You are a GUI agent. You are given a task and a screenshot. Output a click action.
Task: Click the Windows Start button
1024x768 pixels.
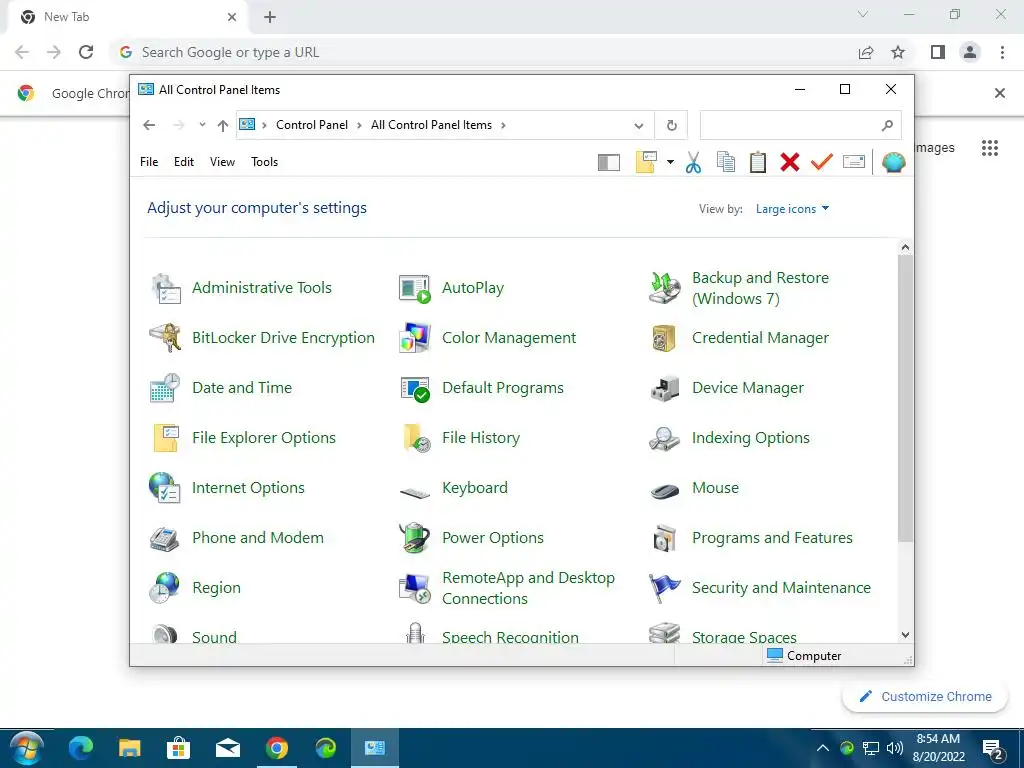pyautogui.click(x=25, y=748)
